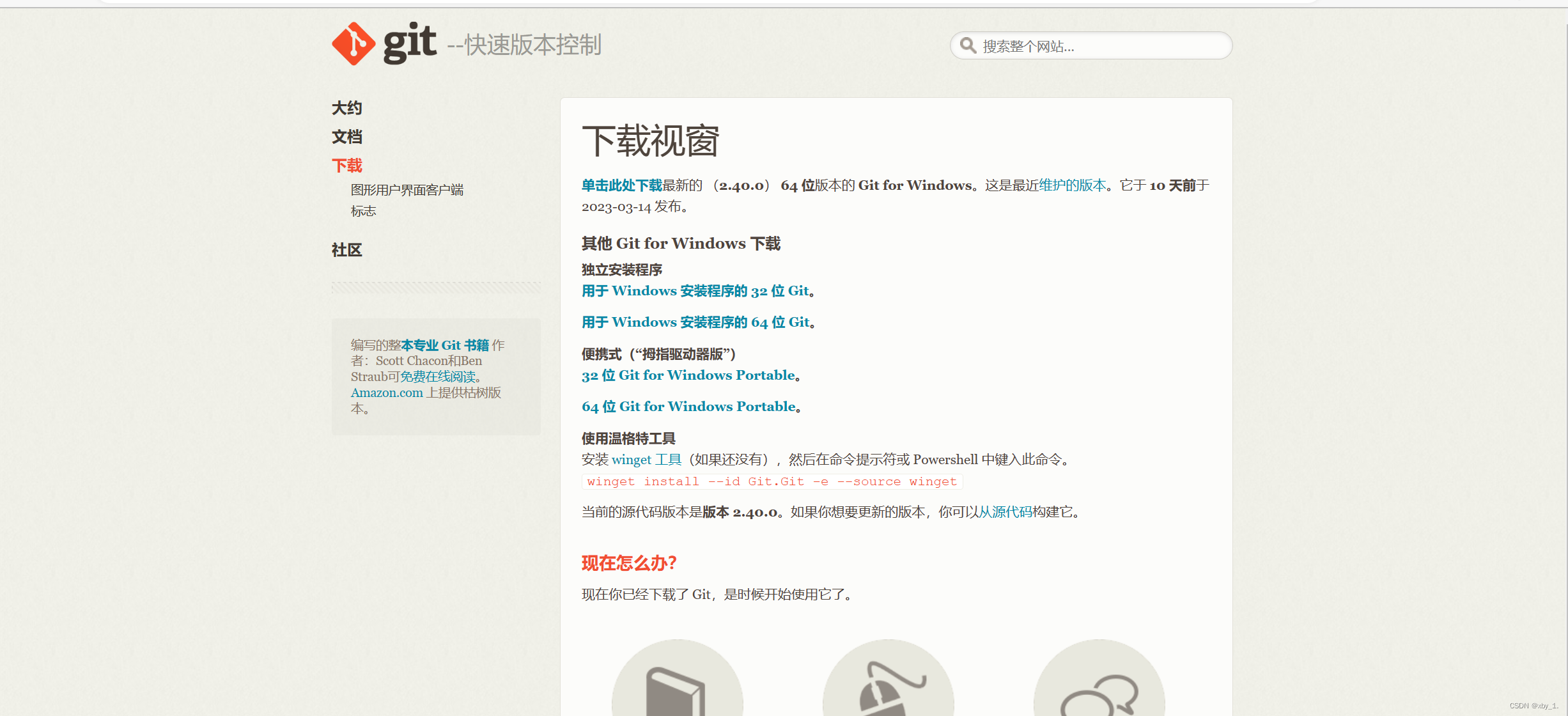The height and width of the screenshot is (716, 1568).
Task: Follow the 从源代码 link
Action: click(x=1005, y=512)
